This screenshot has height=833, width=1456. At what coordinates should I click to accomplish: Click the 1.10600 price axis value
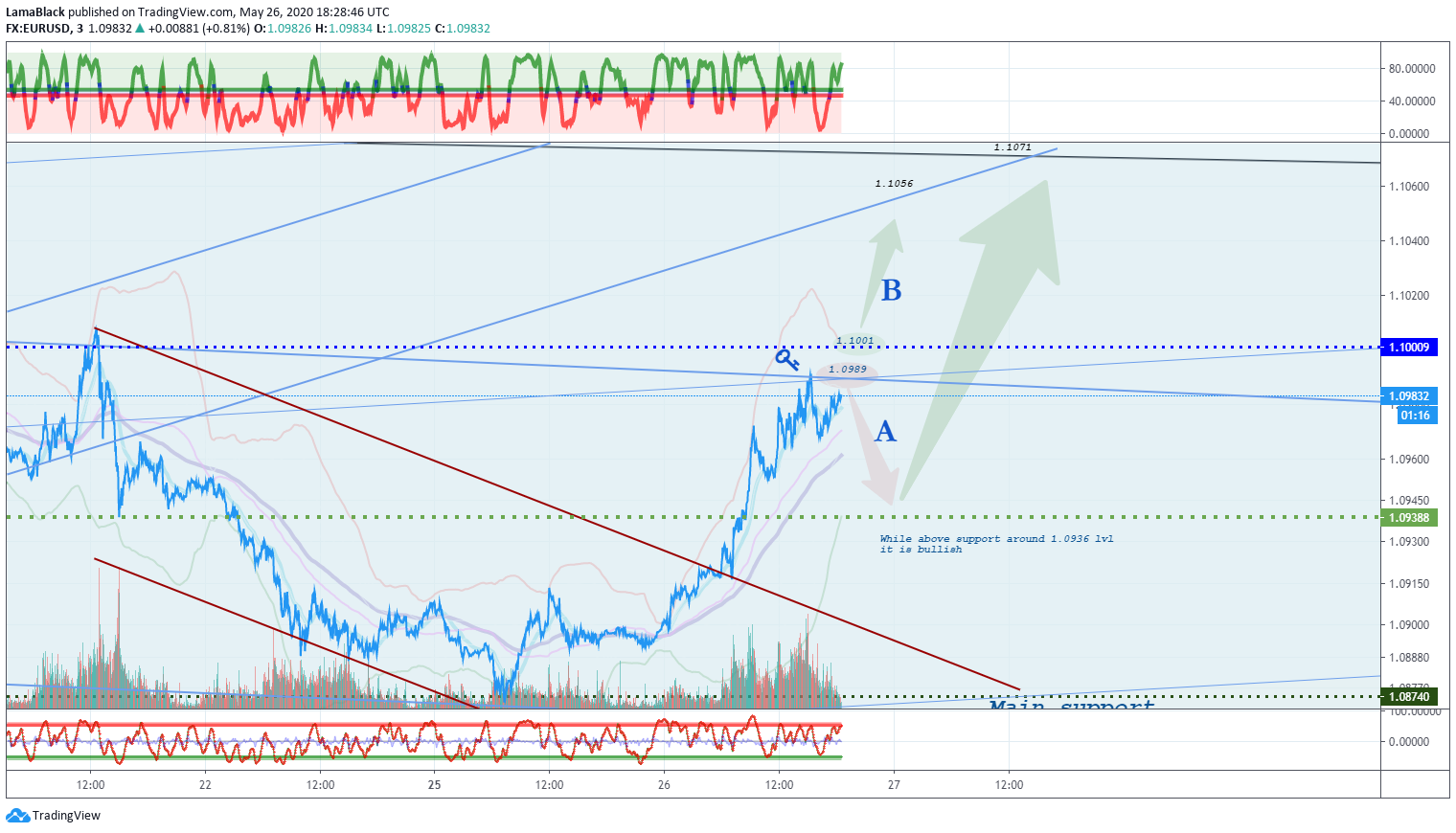1409,187
